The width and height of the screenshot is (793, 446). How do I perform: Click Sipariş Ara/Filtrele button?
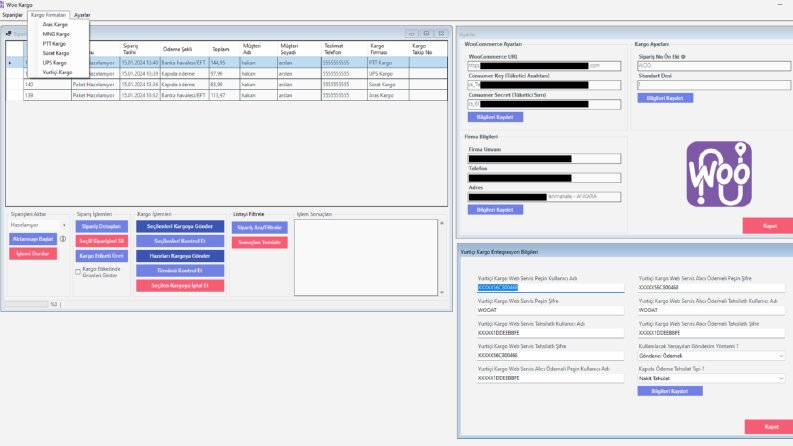coord(259,228)
